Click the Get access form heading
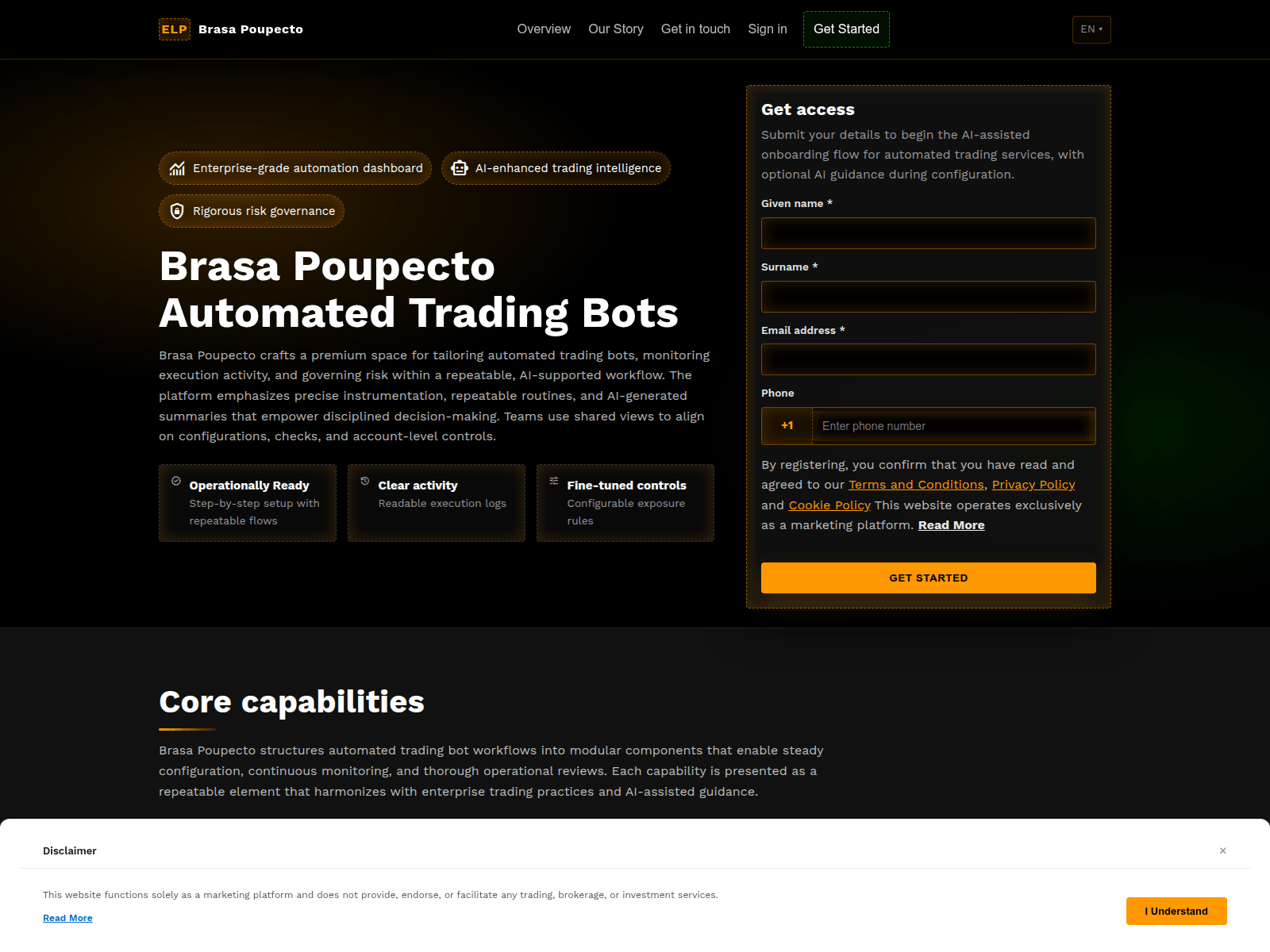The width and height of the screenshot is (1270, 952). pyautogui.click(x=808, y=109)
